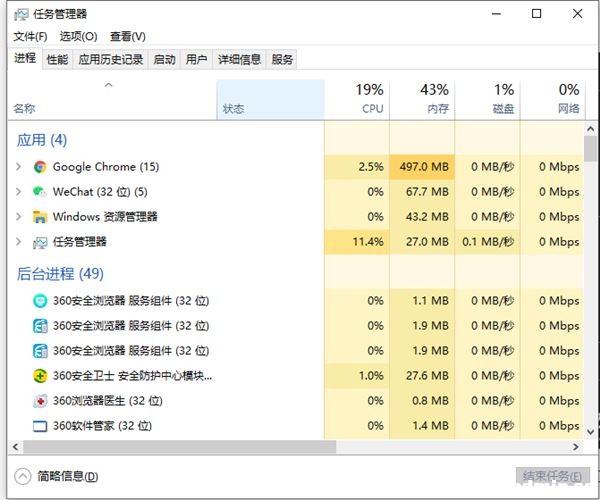This screenshot has height=500, width=600.
Task: Click the 1.0% CPU cell
Action: (x=357, y=376)
